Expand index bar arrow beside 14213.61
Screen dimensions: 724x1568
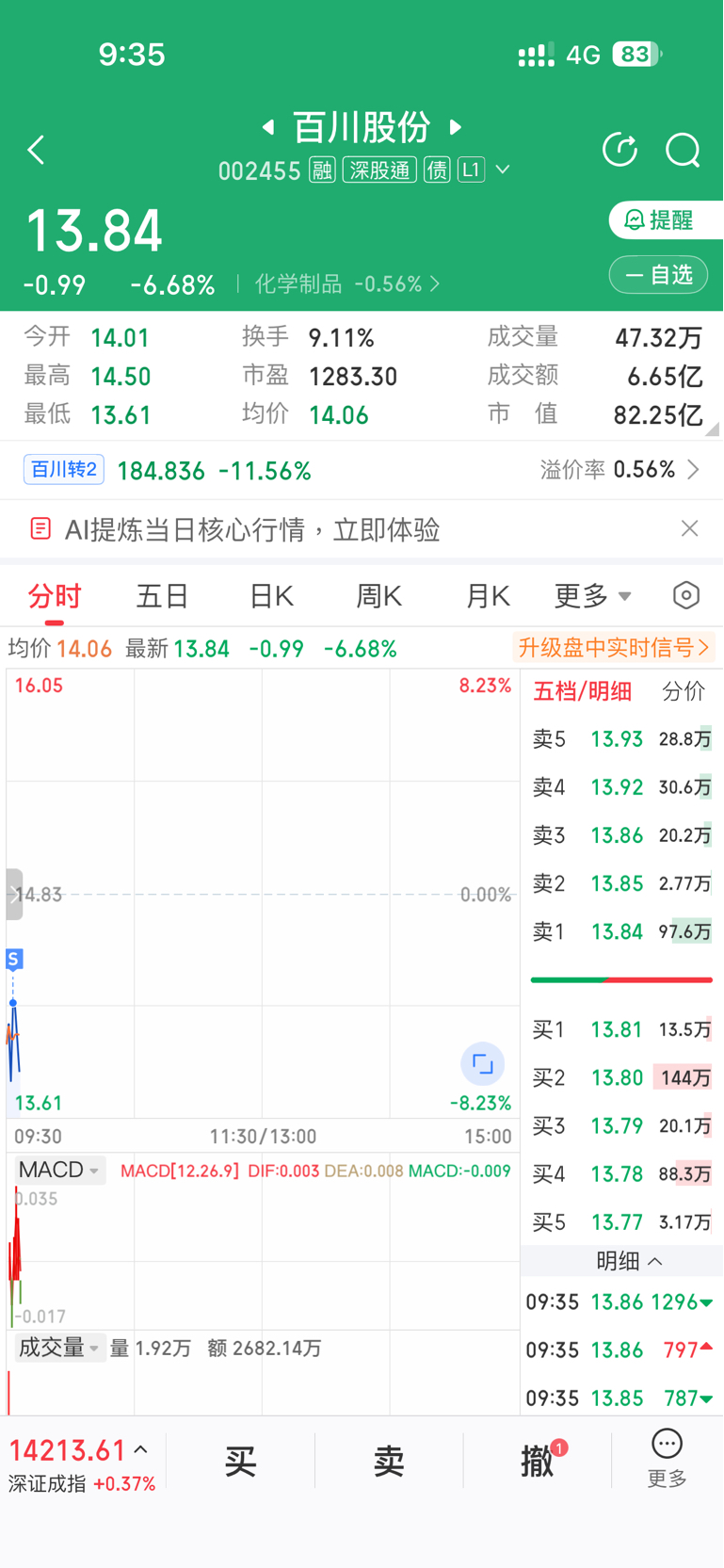(x=141, y=1450)
